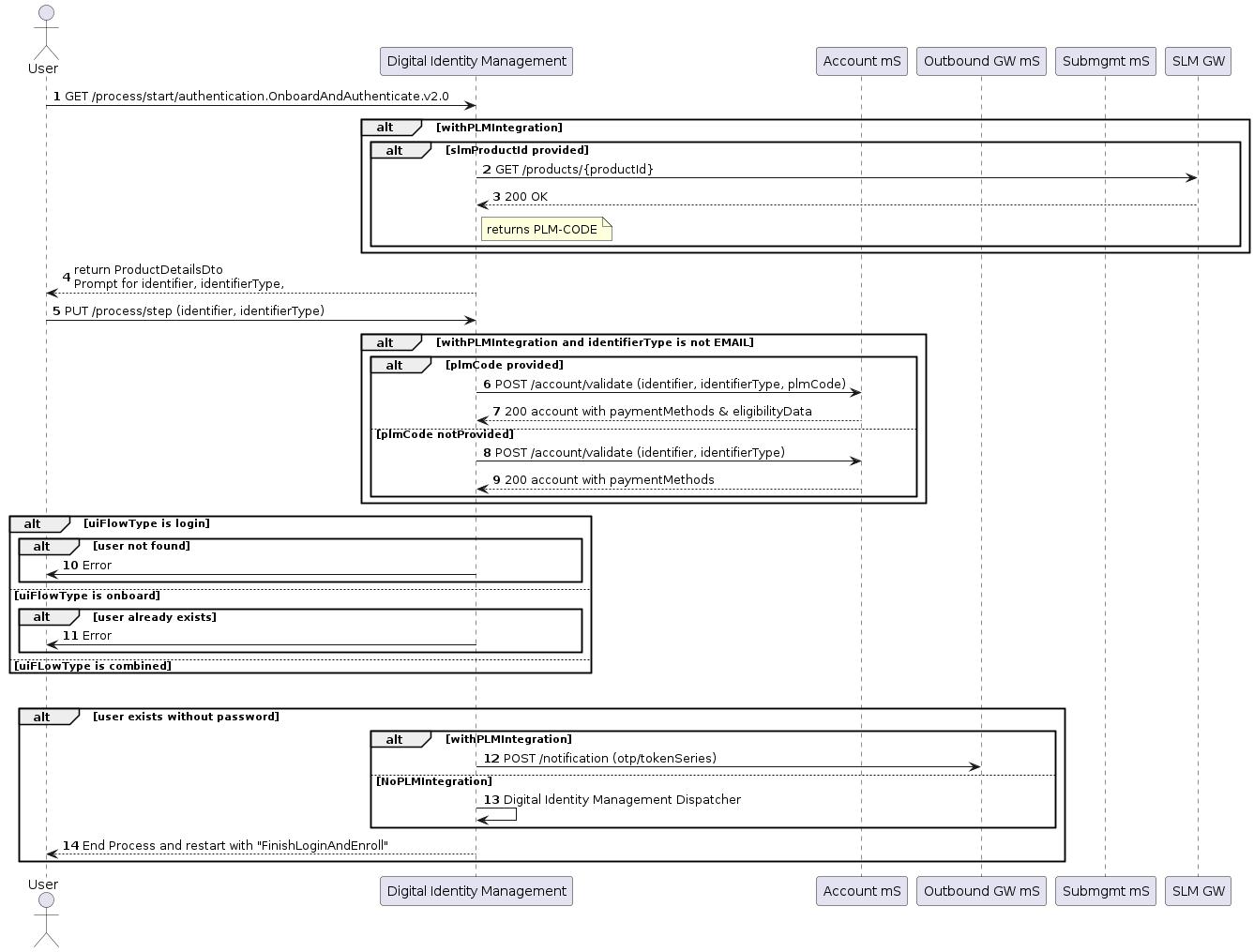Click the bottom Submgmt mS participant box
Screen dimensions: 1254x952
click(x=1106, y=891)
